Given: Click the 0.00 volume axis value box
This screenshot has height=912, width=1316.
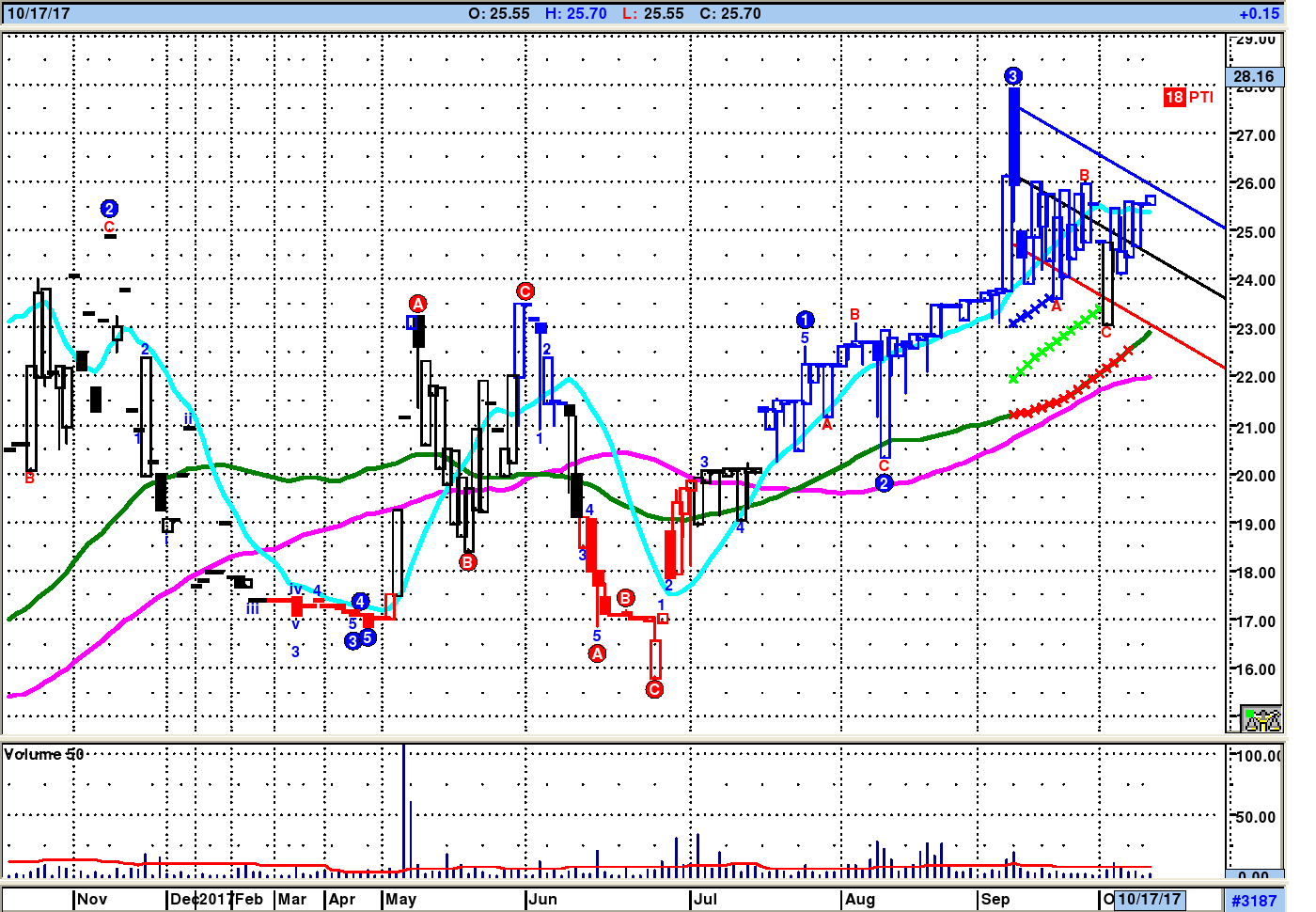Looking at the screenshot, I should coord(1254,875).
